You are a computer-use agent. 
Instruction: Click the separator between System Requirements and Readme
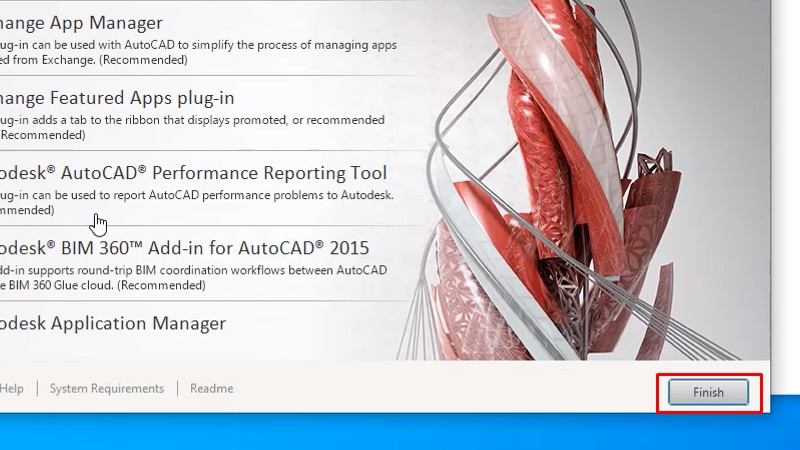point(177,388)
